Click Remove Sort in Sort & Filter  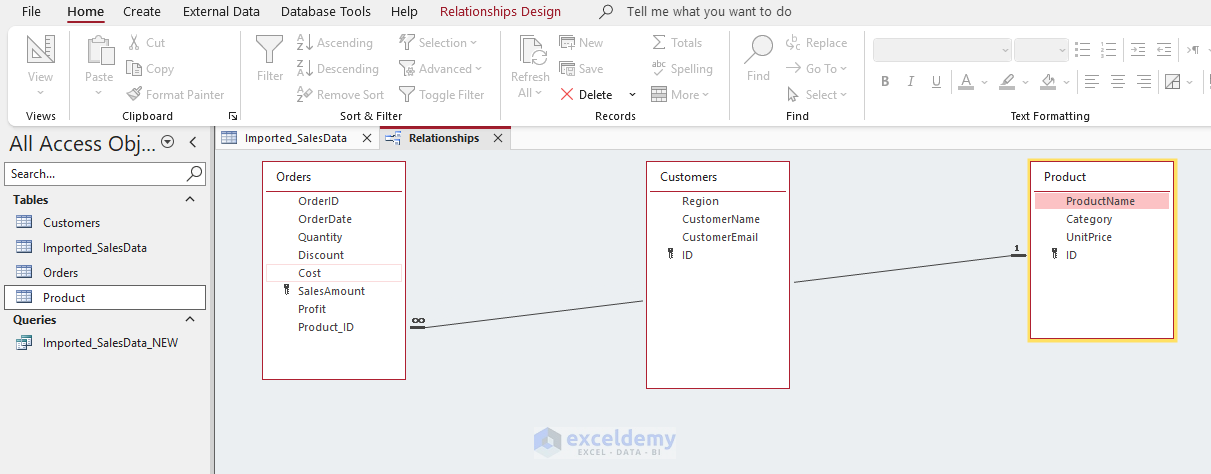click(x=340, y=95)
